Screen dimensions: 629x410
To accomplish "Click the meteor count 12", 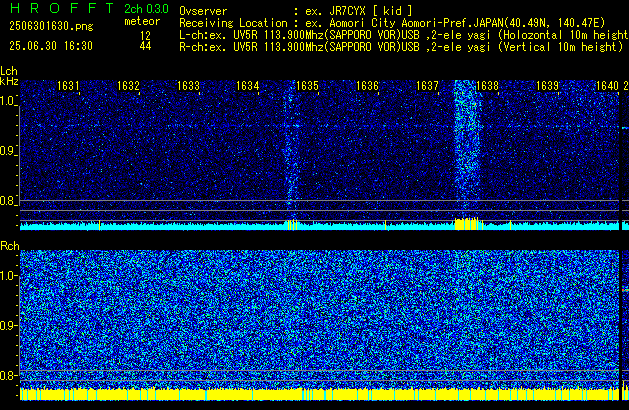I will tap(145, 35).
